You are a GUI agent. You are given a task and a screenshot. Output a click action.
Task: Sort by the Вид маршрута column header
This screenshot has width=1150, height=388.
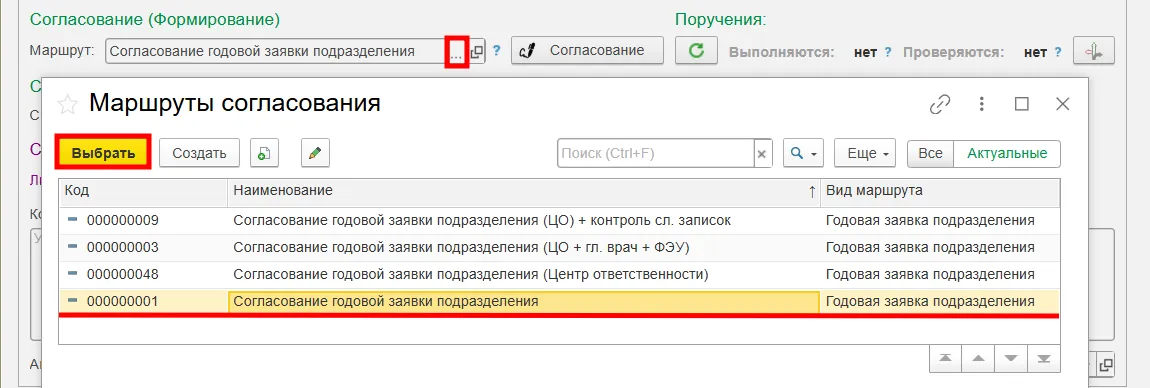click(940, 191)
